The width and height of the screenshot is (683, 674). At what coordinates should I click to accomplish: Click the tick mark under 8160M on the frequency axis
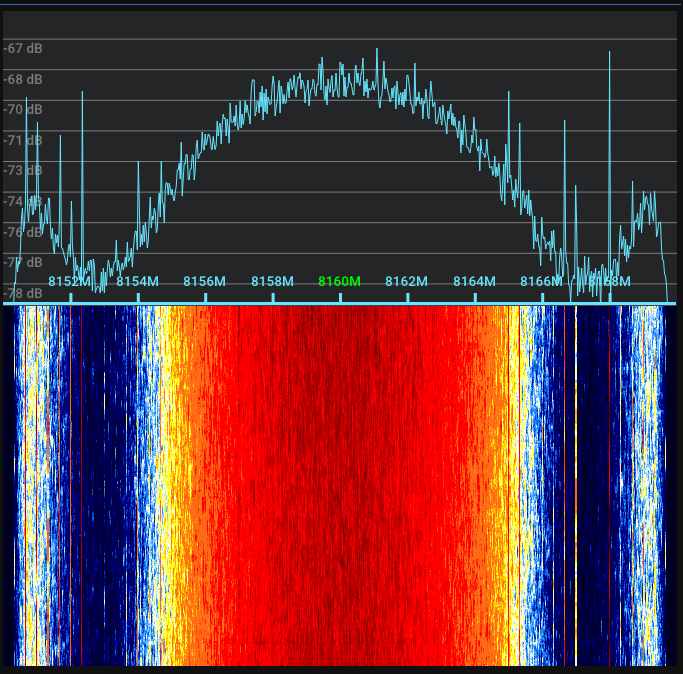tap(340, 298)
